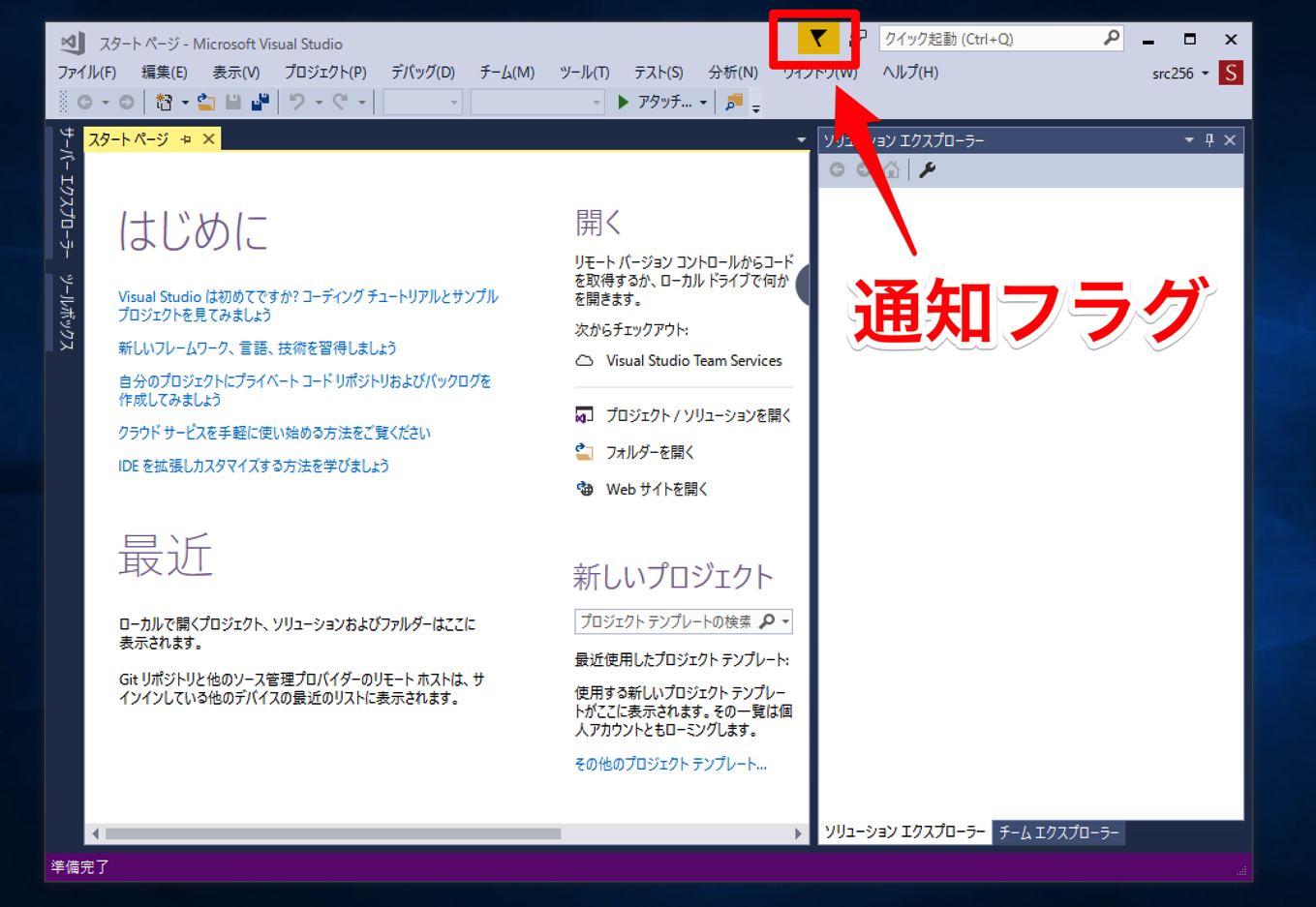Click the src256 account avatar icon
1316x907 pixels.
coord(1231,73)
